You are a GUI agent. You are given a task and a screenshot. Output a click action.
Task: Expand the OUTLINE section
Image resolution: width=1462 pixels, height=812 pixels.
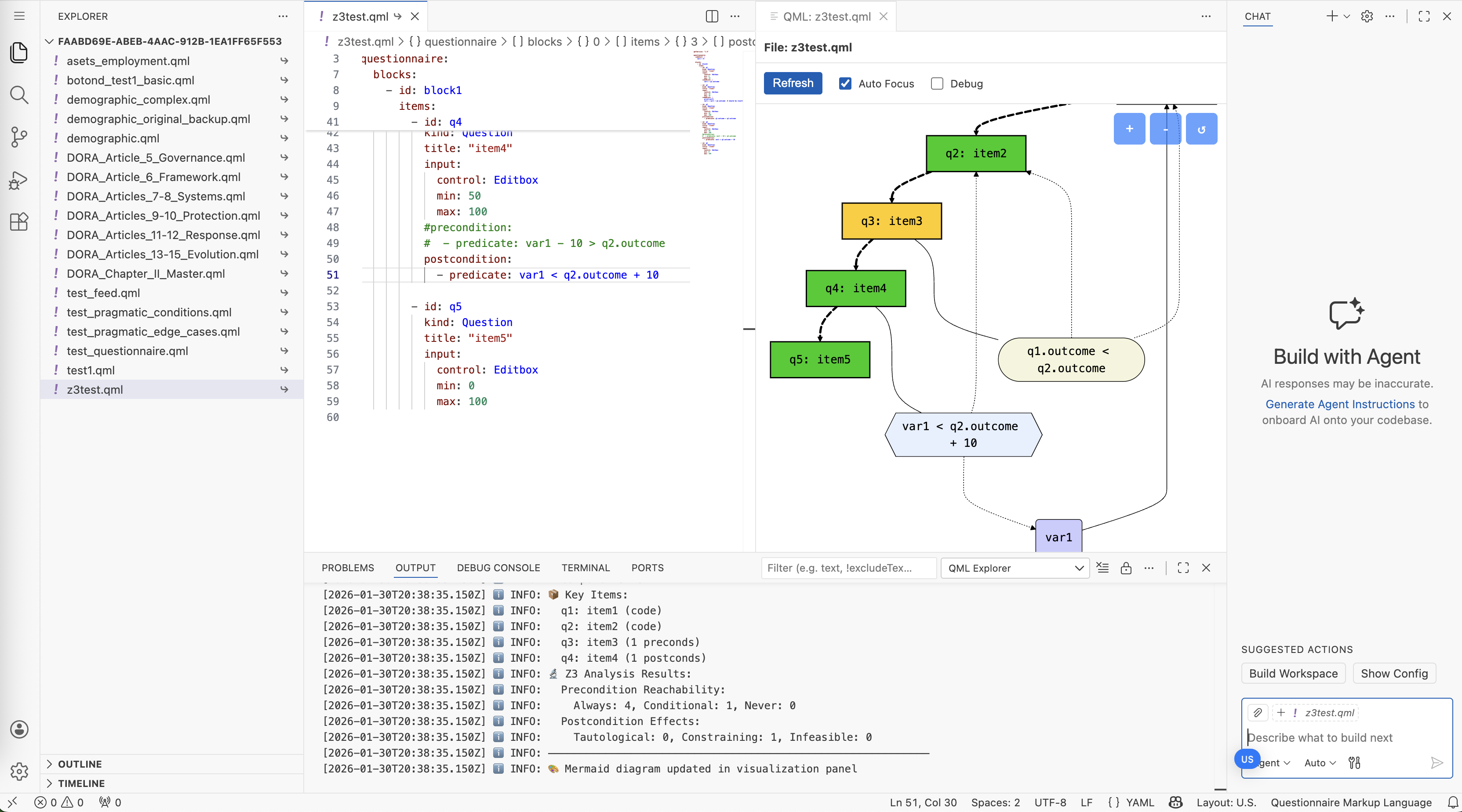pos(80,764)
